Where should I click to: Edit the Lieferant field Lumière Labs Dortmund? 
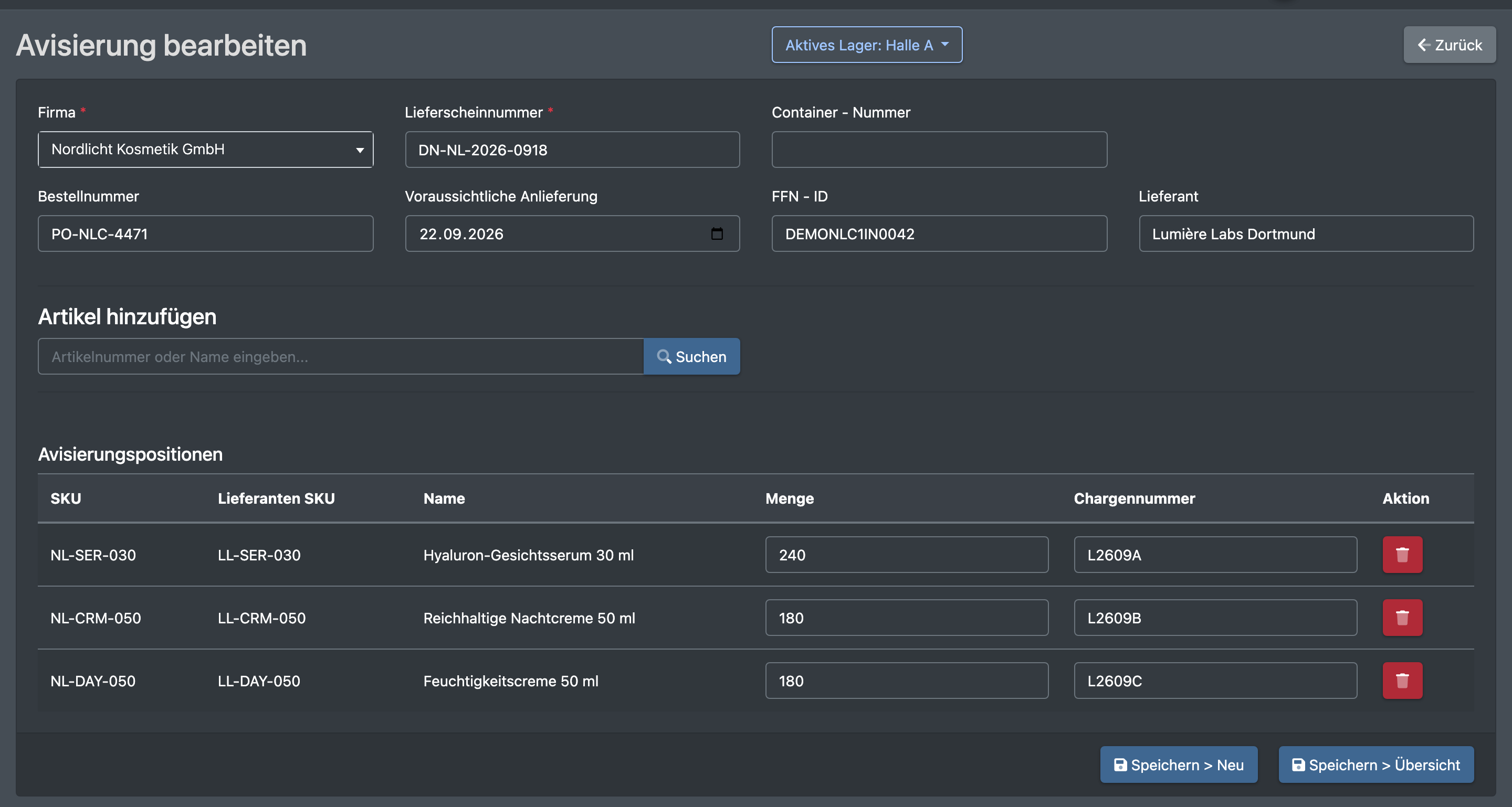pos(1307,233)
